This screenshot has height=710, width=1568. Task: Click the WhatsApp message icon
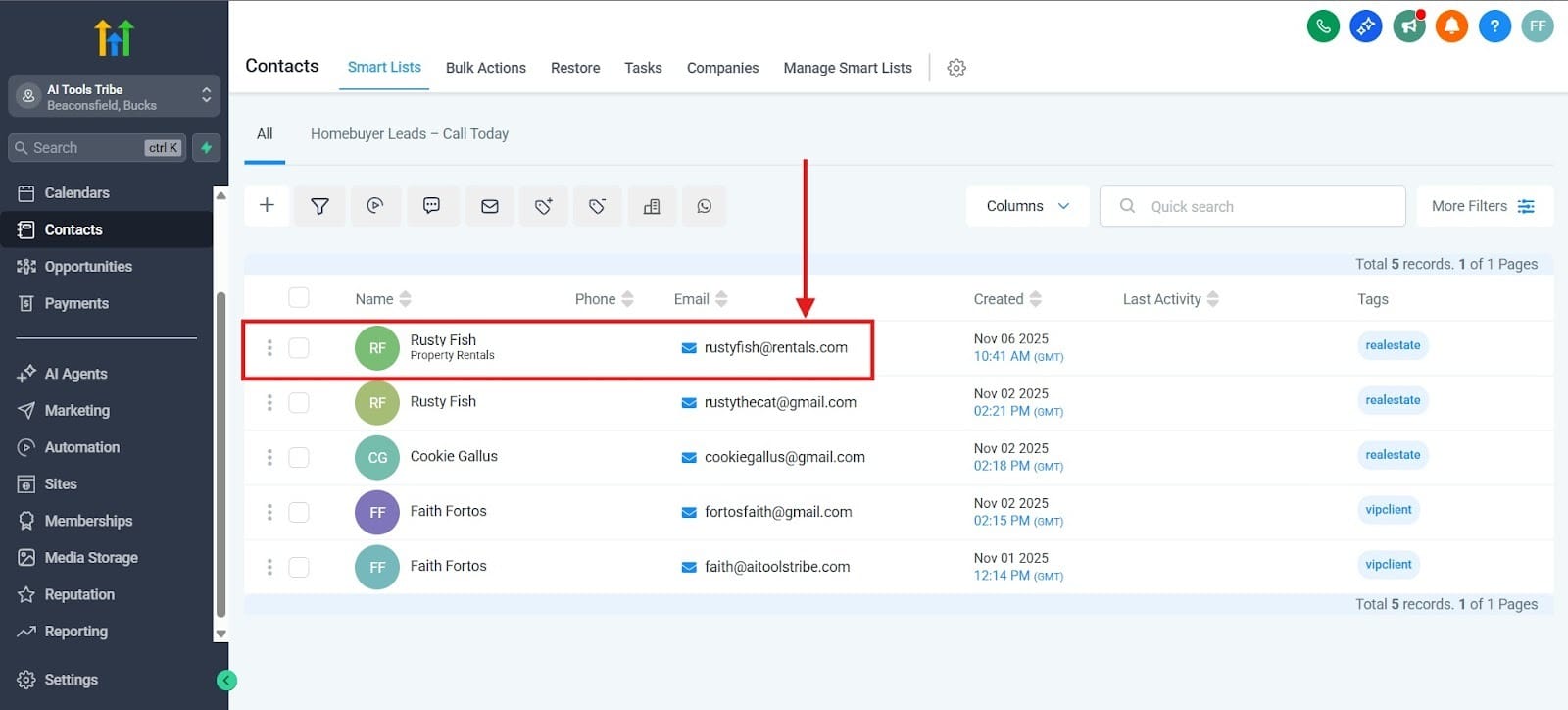[x=705, y=206]
